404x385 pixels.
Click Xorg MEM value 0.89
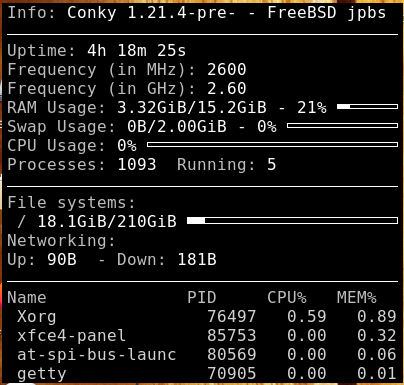point(377,317)
